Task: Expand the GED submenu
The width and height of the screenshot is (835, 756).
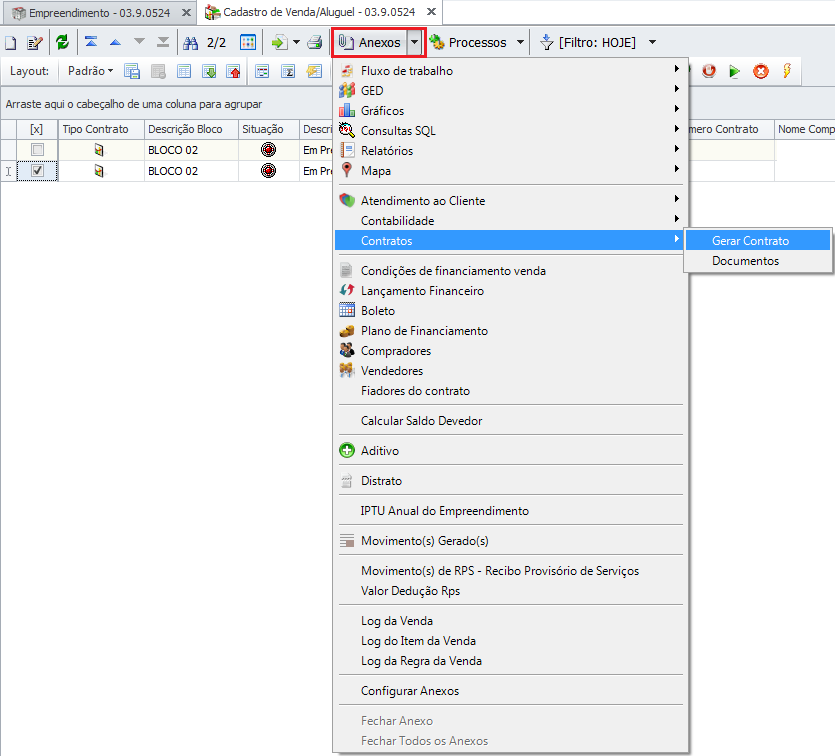Action: 676,88
